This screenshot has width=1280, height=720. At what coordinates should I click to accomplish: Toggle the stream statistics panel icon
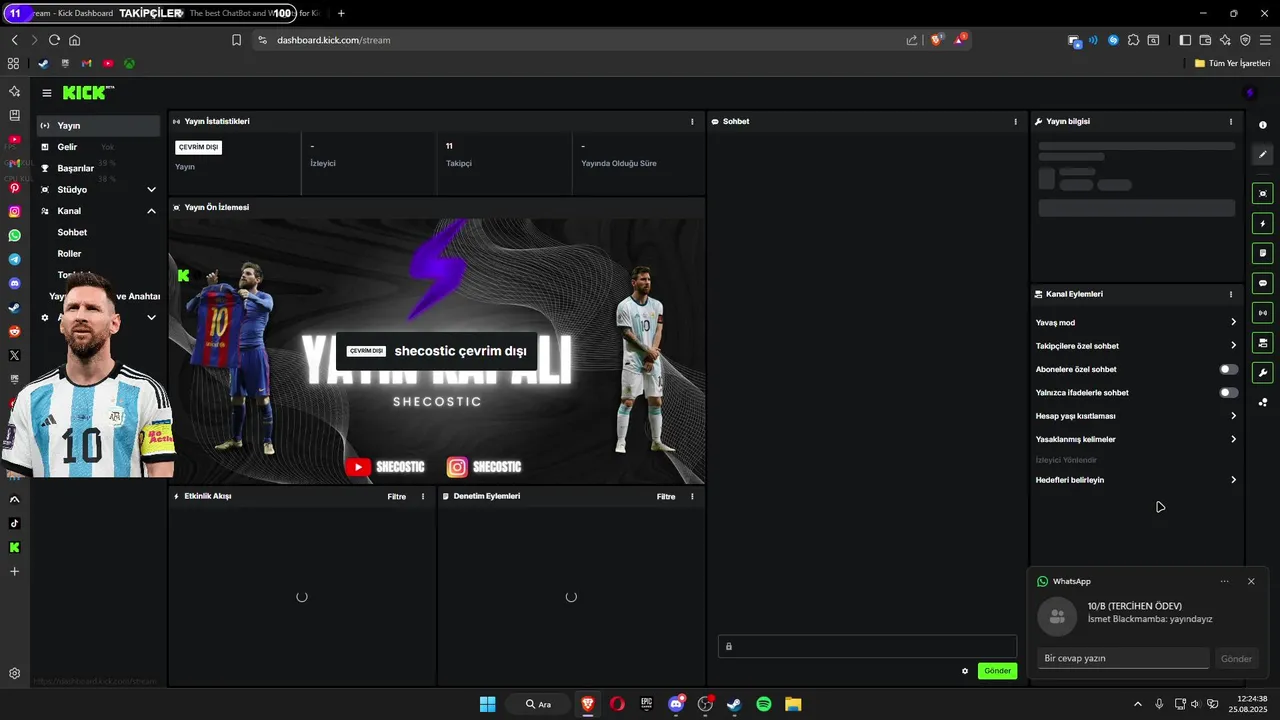tap(1263, 313)
